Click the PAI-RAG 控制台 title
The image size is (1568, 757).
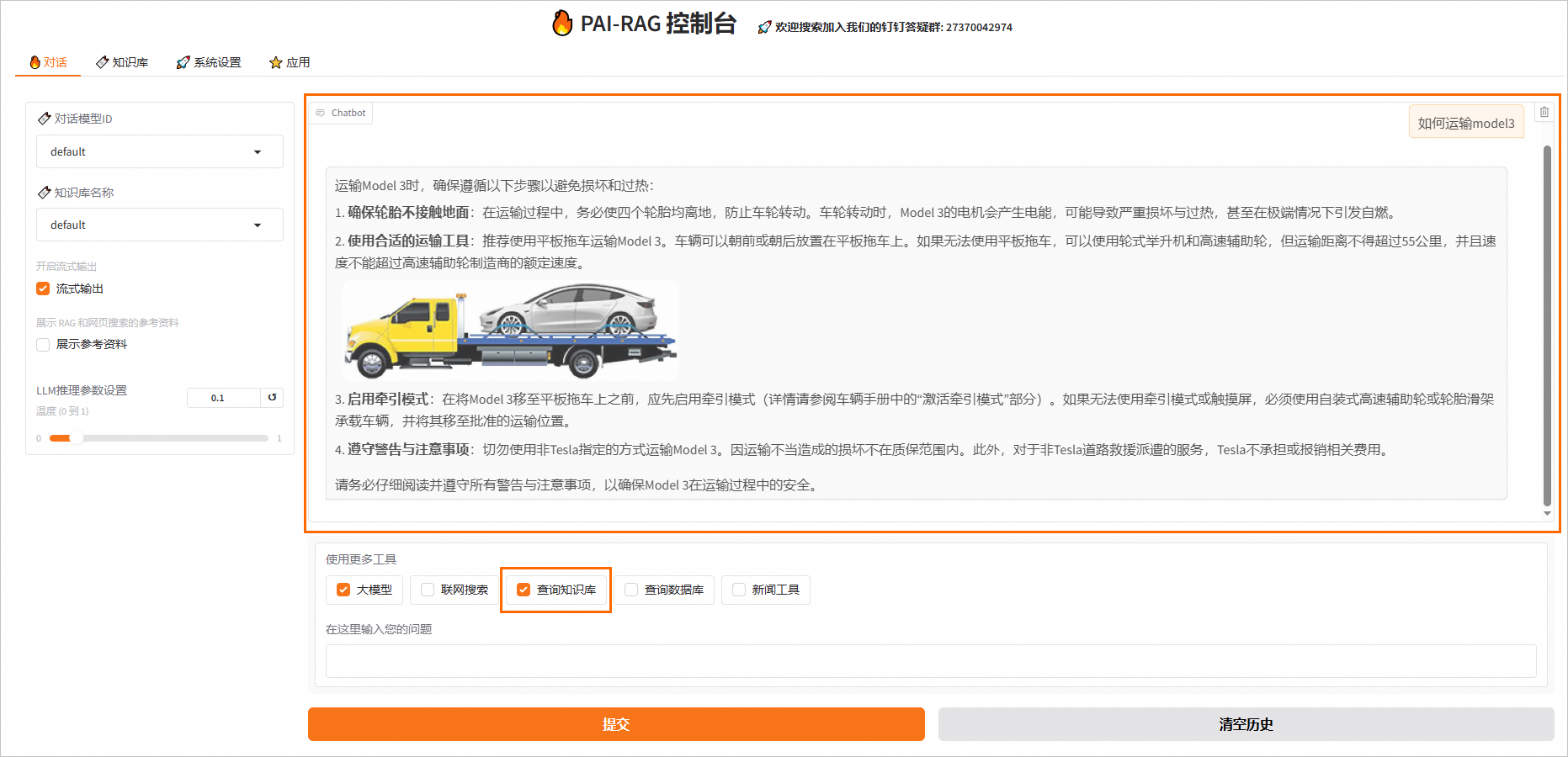pos(658,24)
